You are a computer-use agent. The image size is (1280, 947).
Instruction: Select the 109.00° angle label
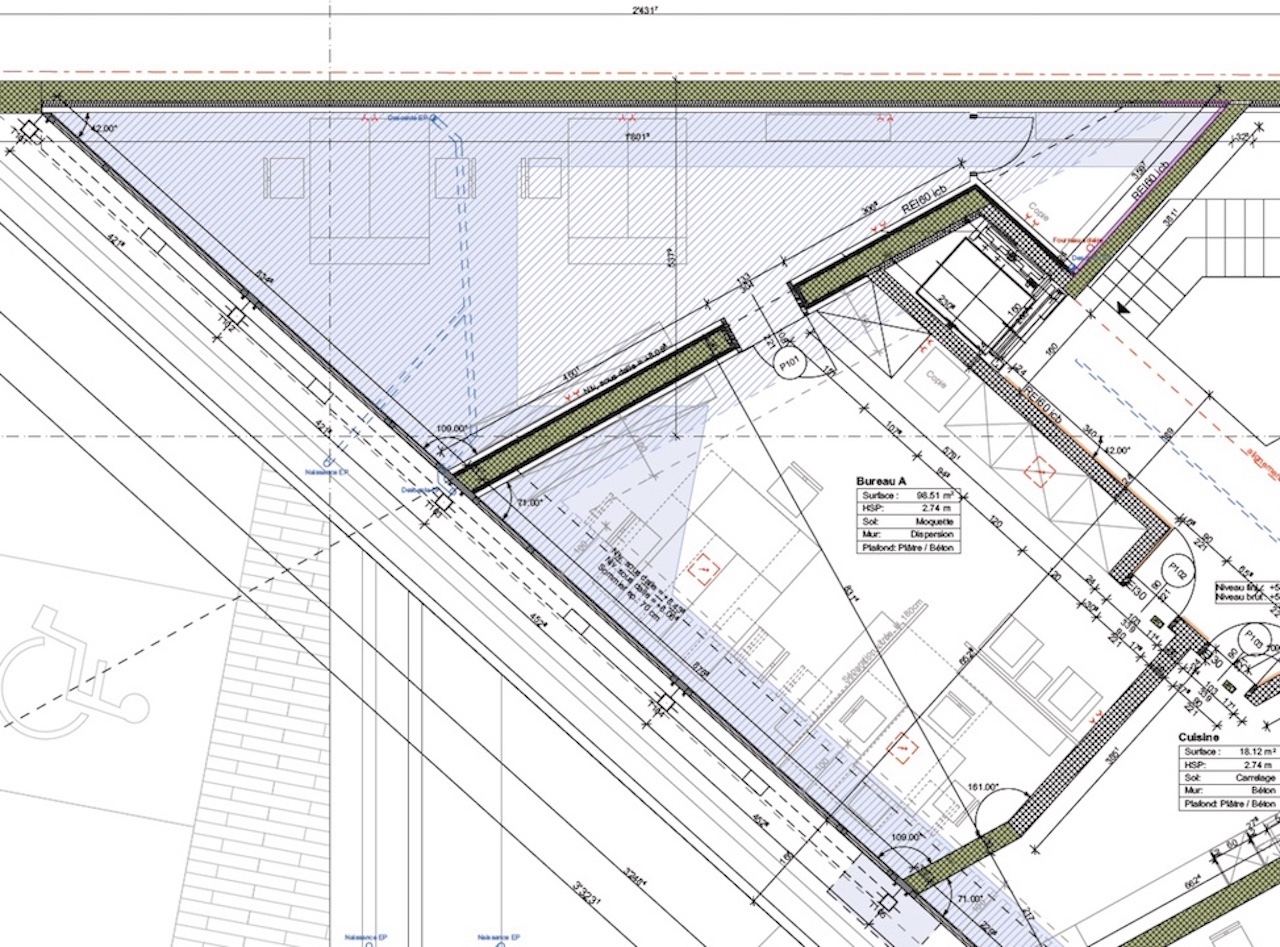pyautogui.click(x=905, y=836)
